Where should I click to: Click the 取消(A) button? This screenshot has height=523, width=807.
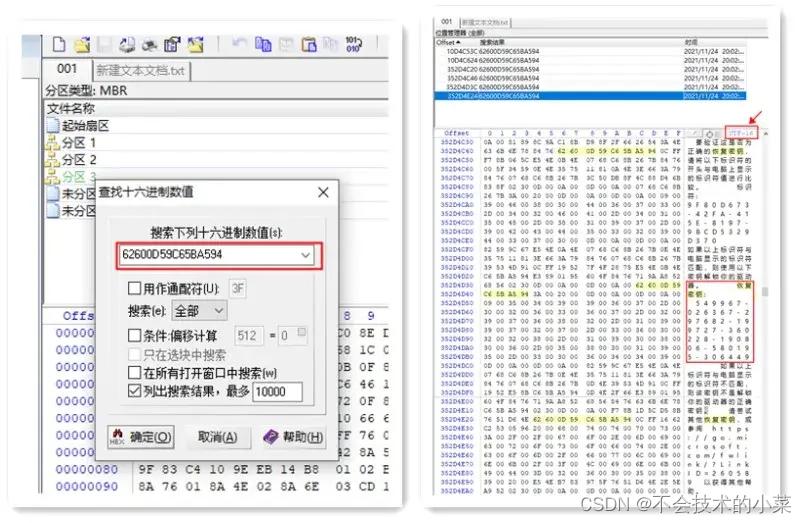coord(217,437)
